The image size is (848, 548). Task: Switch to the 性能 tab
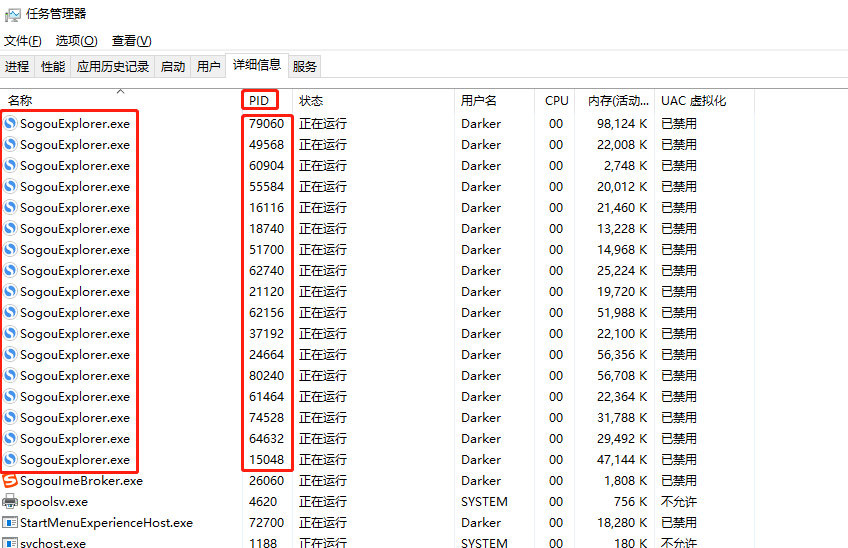(53, 67)
